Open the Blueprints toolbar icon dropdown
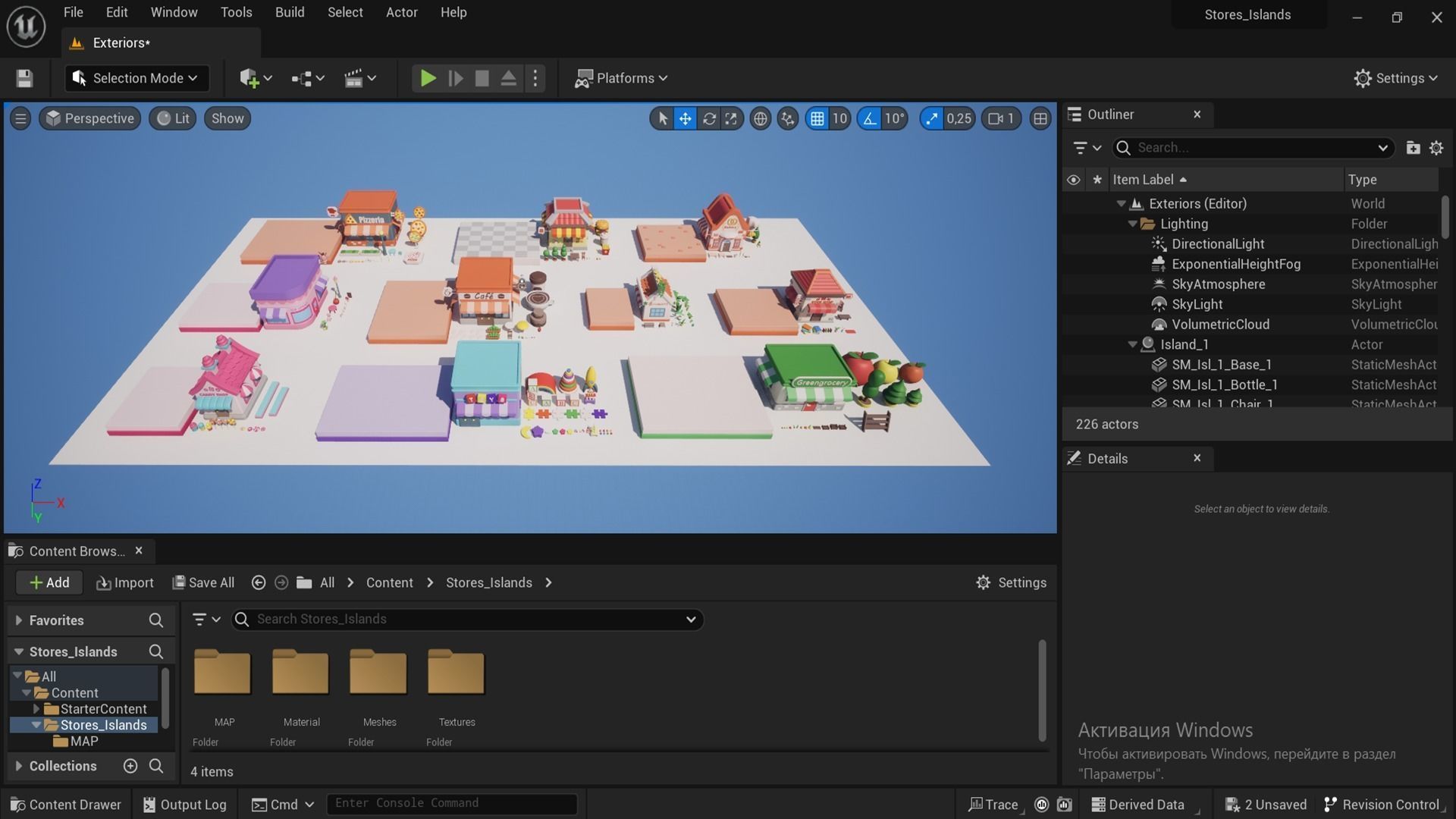Image resolution: width=1456 pixels, height=819 pixels. 308,78
